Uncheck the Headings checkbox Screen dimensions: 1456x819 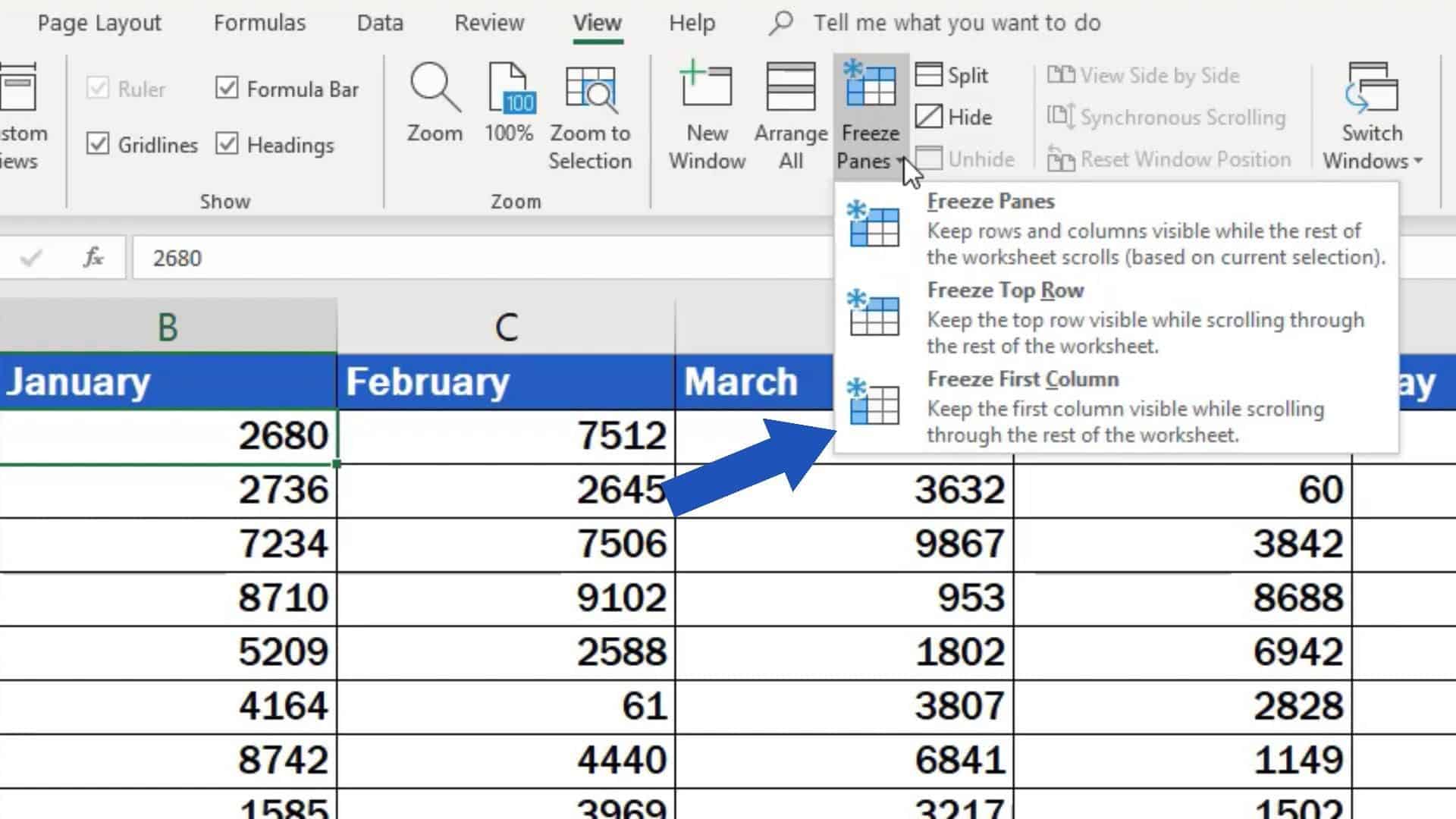pyautogui.click(x=227, y=144)
